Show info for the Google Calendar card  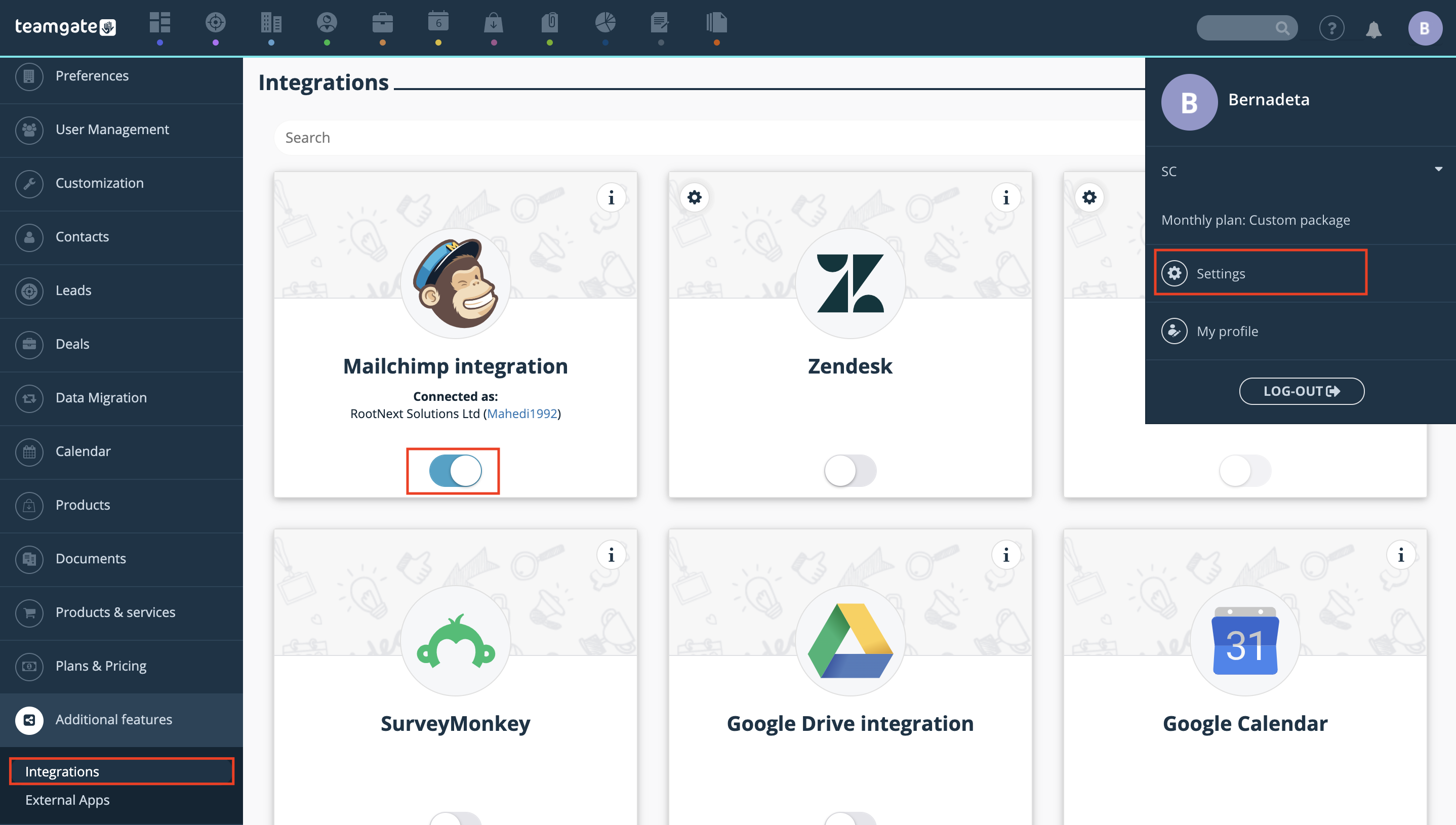click(1401, 555)
